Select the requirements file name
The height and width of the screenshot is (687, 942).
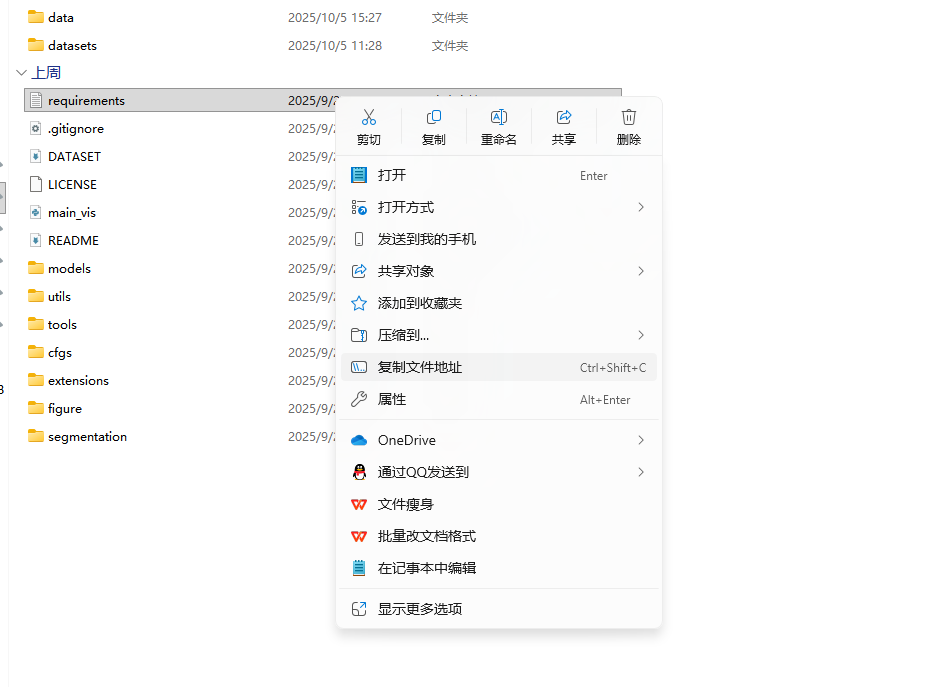[87, 100]
